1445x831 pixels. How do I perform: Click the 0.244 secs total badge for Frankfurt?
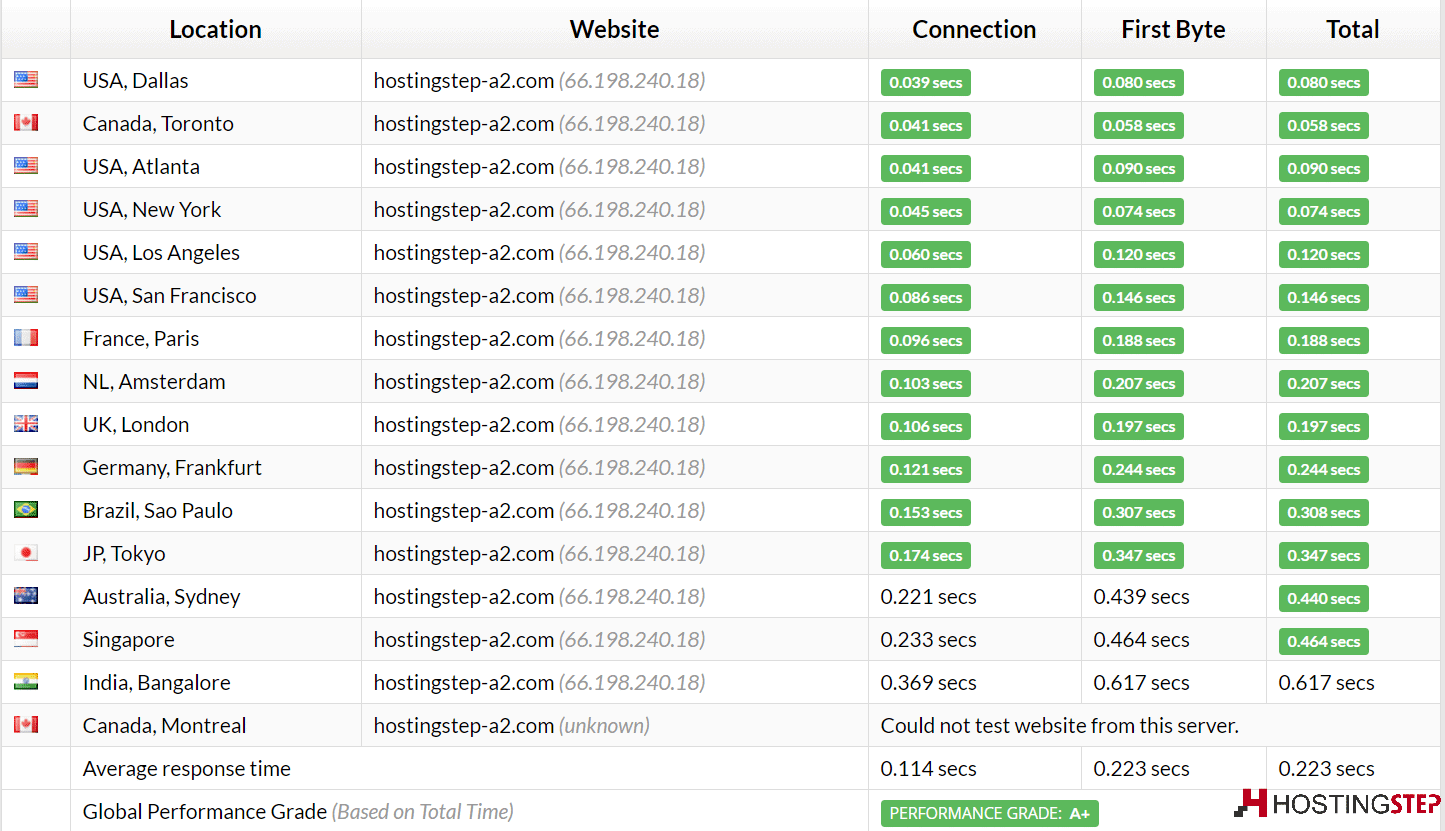pyautogui.click(x=1323, y=469)
